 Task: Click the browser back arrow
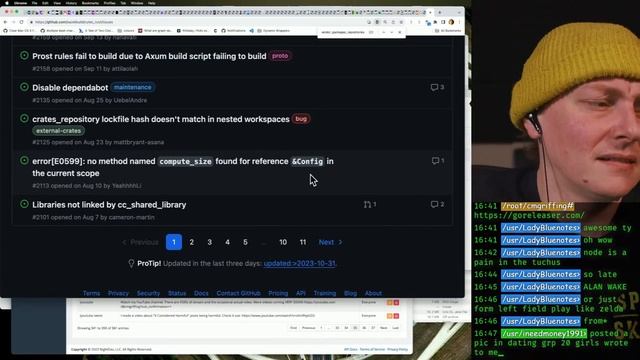(x=5, y=22)
